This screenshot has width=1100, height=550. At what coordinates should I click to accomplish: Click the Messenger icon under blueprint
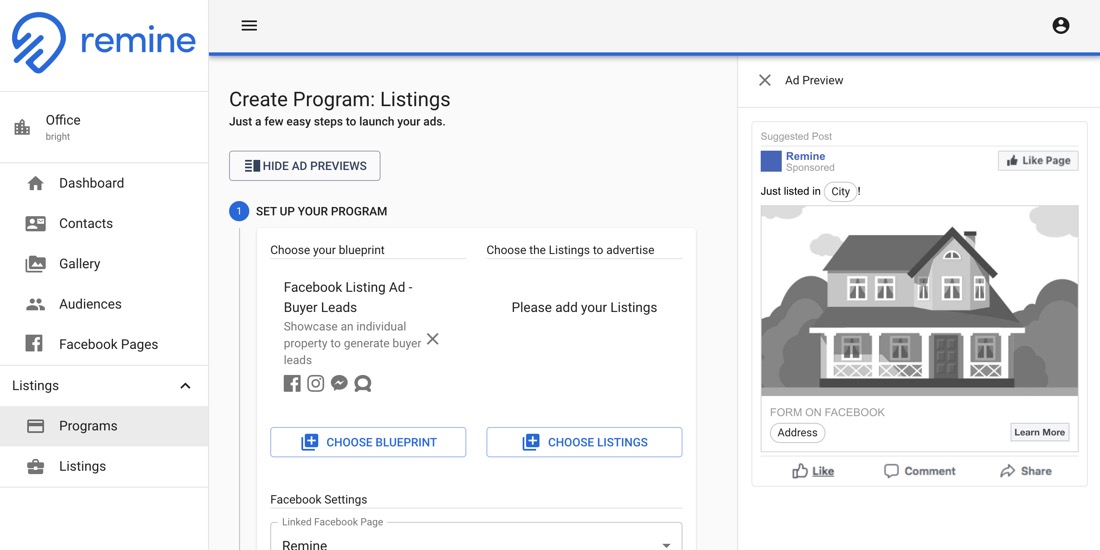(340, 384)
